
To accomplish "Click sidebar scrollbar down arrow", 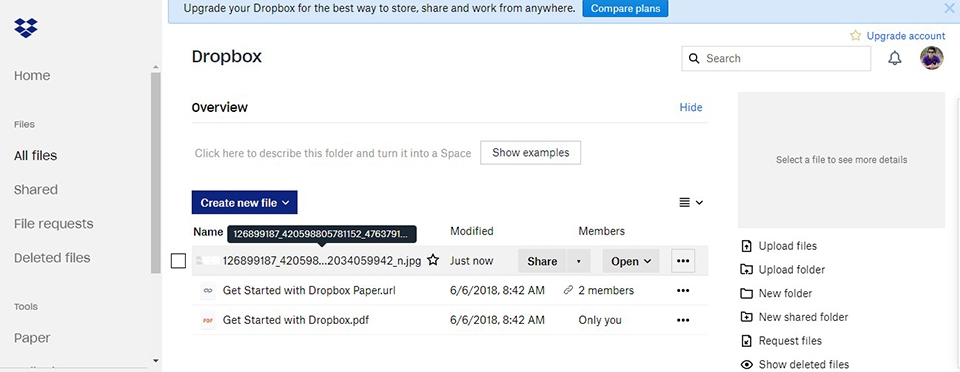I will 156,361.
